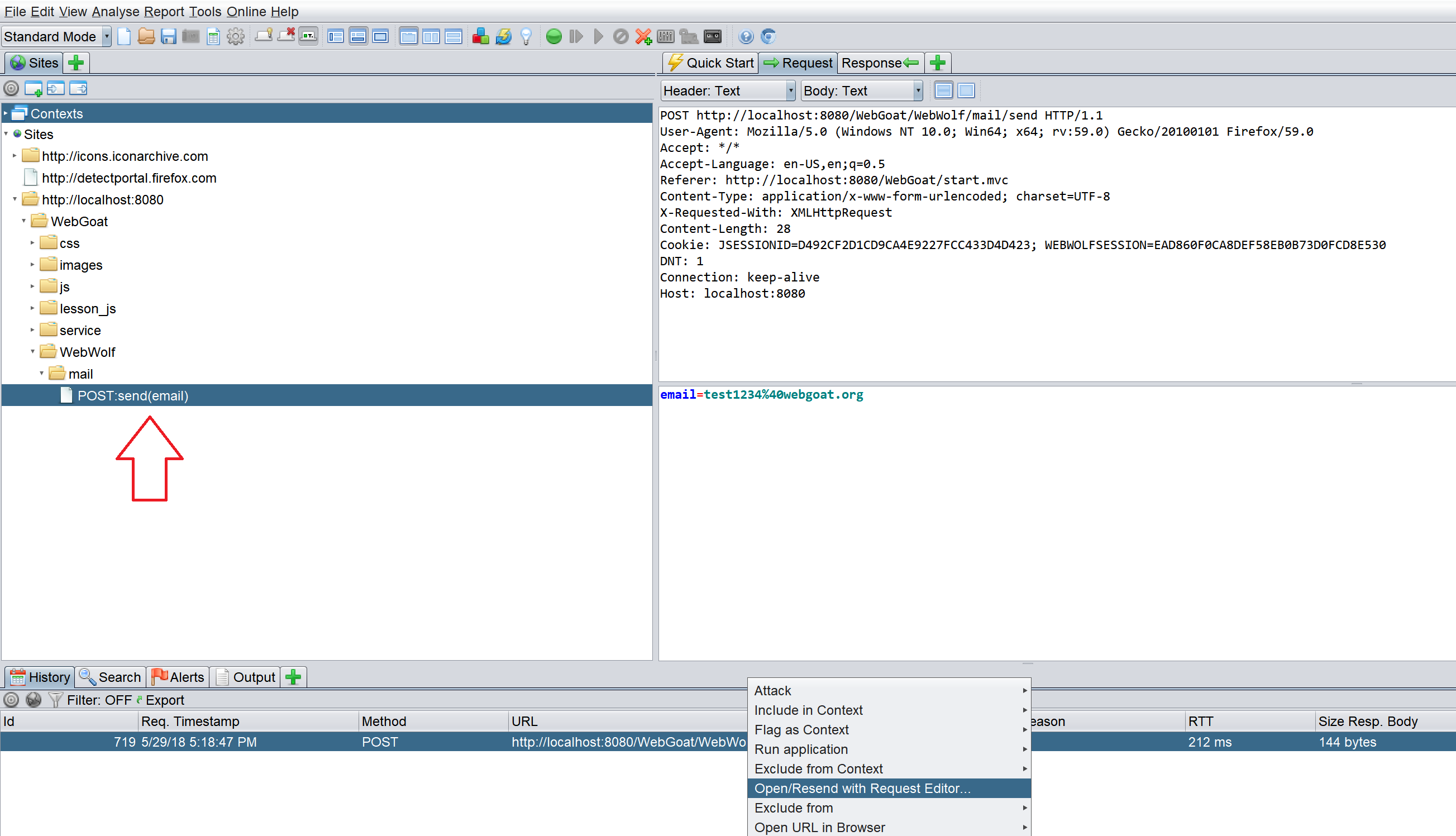Open Options with the gear icon
1456x836 pixels.
tap(235, 37)
